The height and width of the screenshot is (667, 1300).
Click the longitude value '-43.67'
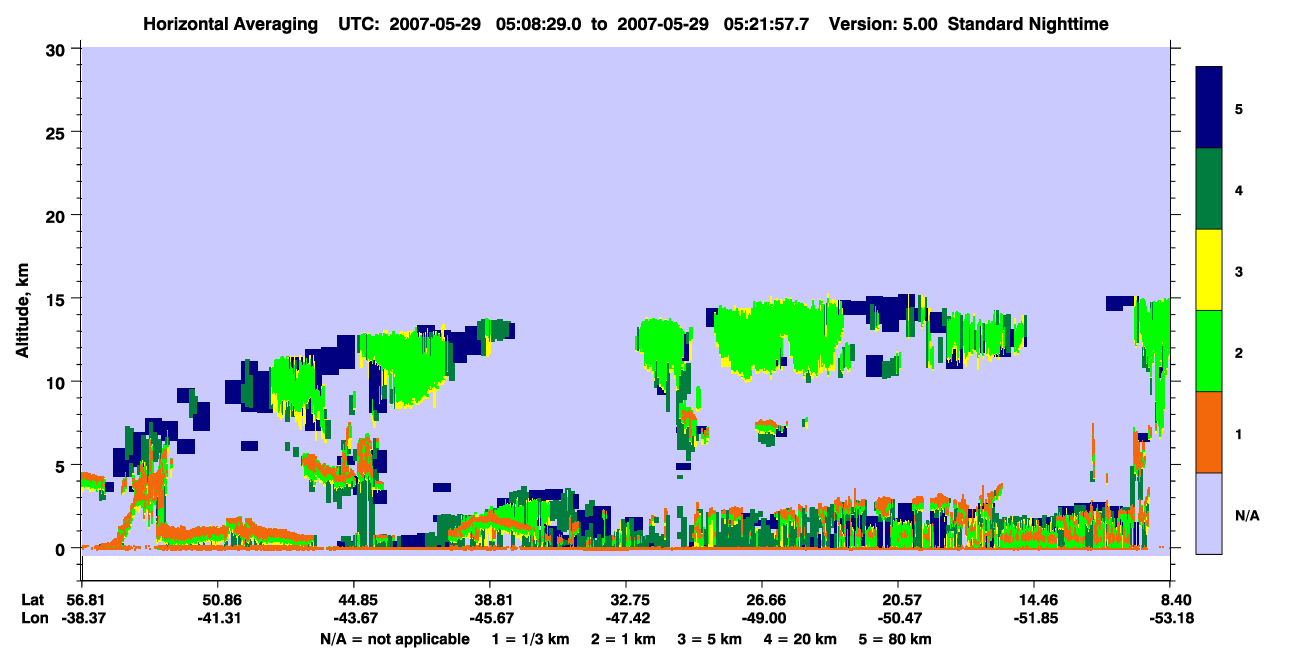[354, 619]
